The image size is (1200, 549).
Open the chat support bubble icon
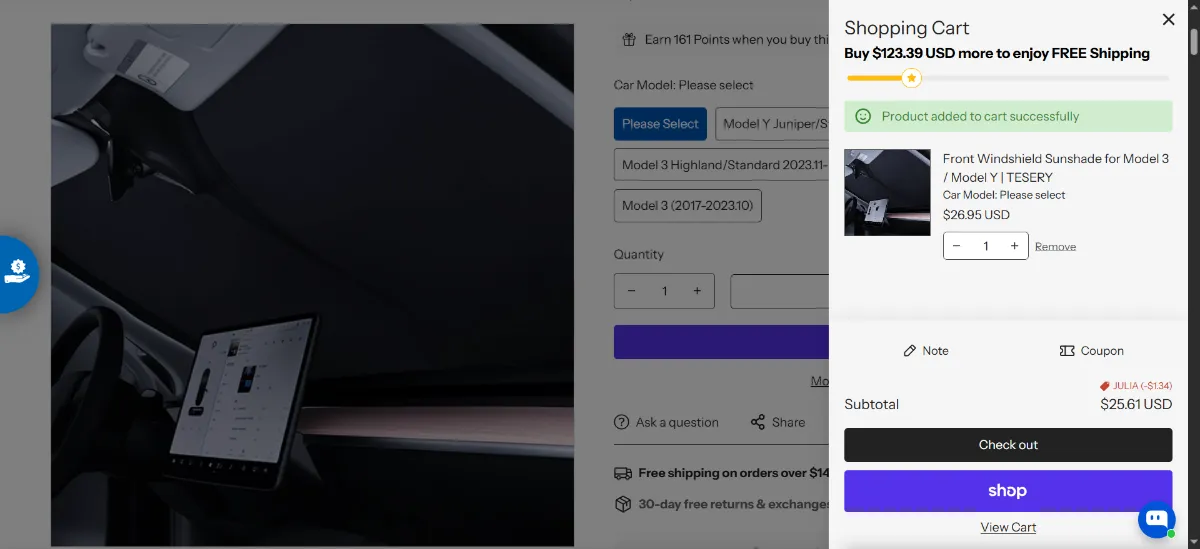(1157, 520)
